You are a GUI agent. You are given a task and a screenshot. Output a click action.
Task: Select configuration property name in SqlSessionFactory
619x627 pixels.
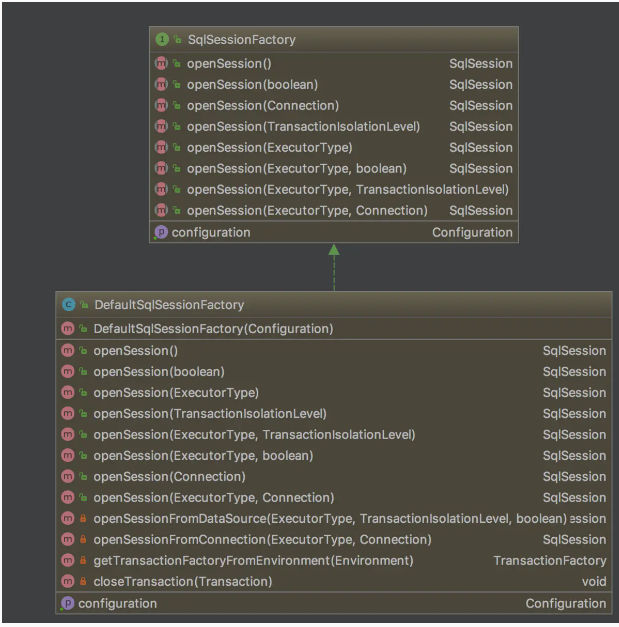[211, 232]
